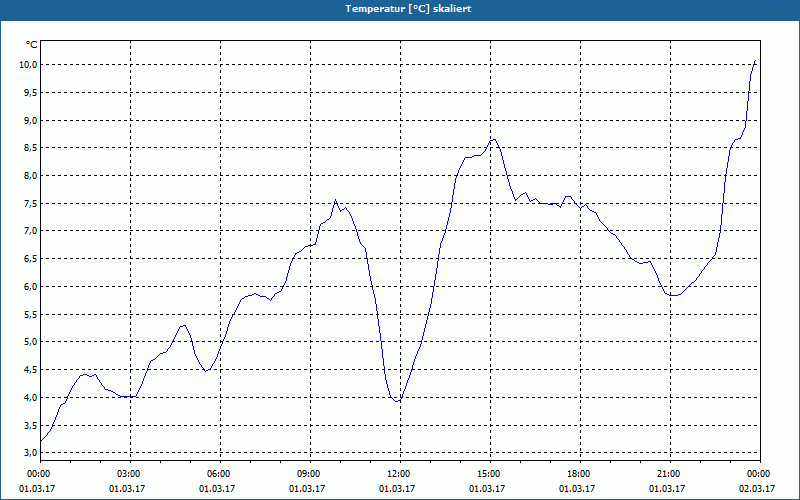Screen dimensions: 800x500
Task: Select the 5,5 y-axis value
Action: tap(30, 314)
